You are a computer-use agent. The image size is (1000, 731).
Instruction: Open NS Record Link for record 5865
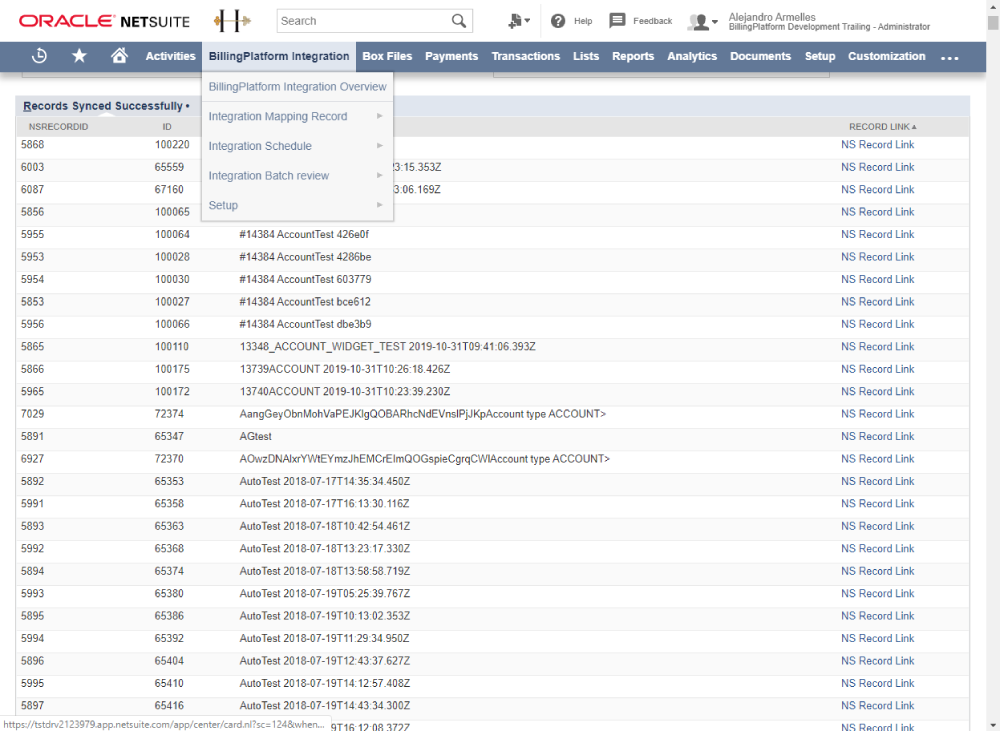(878, 347)
